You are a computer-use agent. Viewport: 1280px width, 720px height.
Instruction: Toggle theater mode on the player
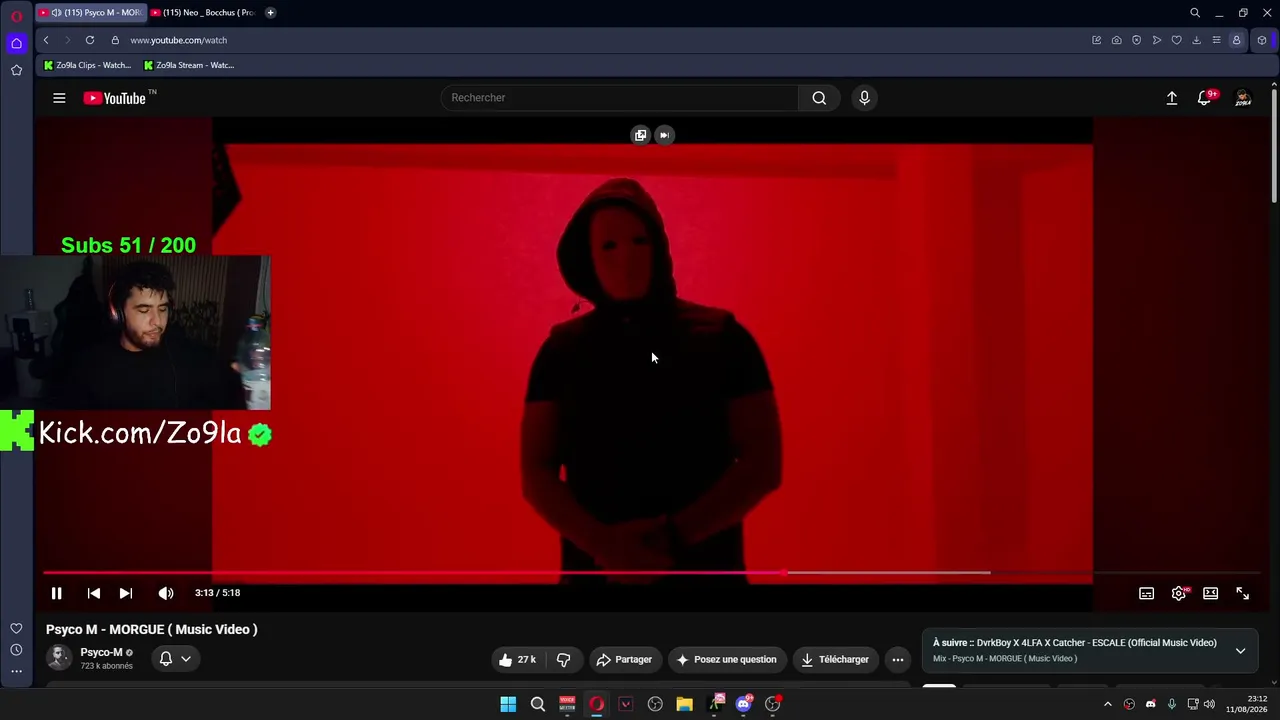pos(1211,593)
